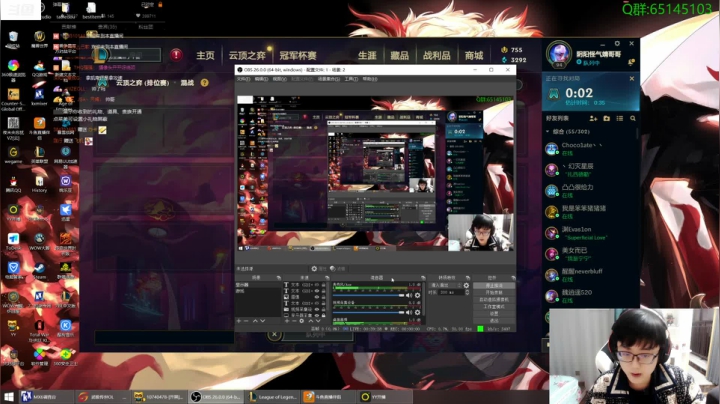The width and height of the screenshot is (720, 404).
Task: Switch to OBS on the taskbar
Action: (215, 397)
